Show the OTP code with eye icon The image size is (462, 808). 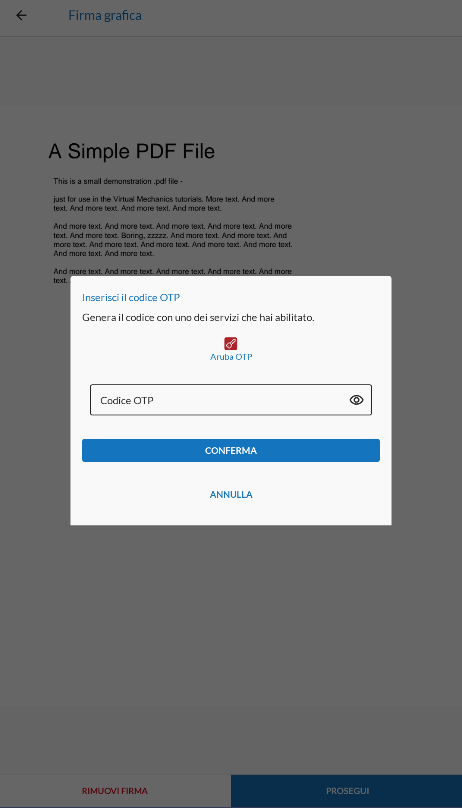coord(356,400)
